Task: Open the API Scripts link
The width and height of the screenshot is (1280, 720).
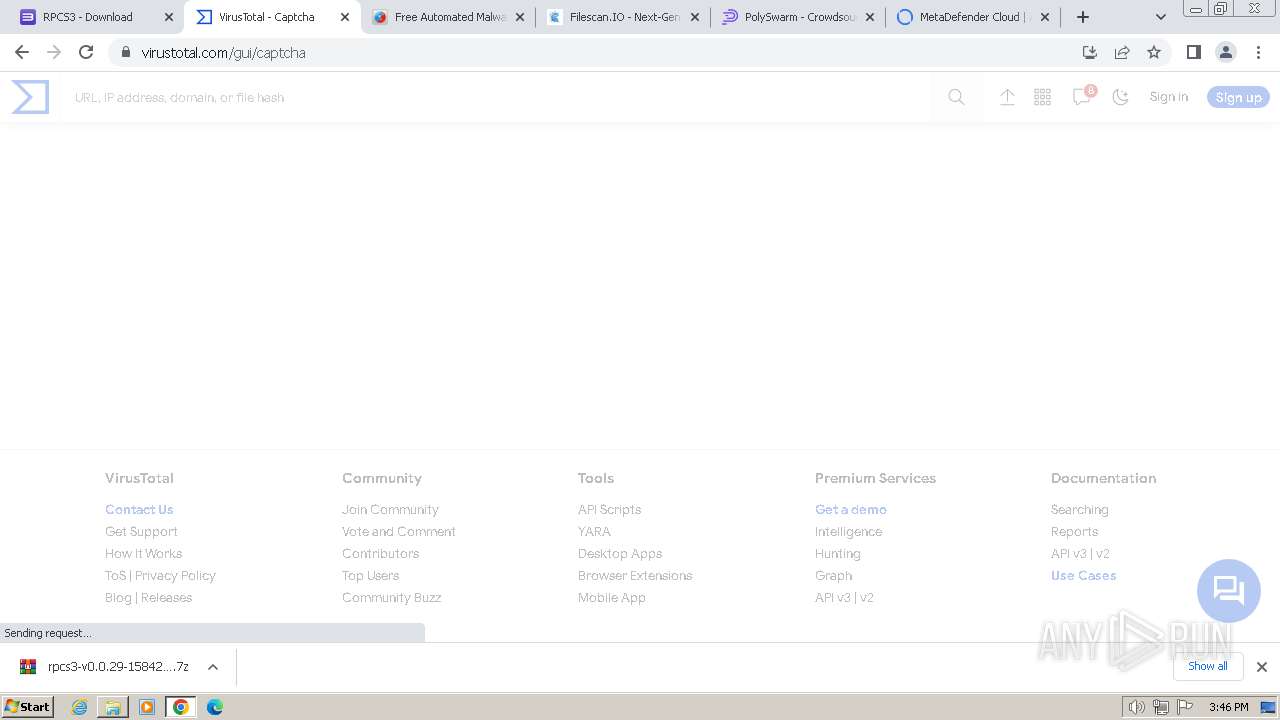Action: (609, 510)
